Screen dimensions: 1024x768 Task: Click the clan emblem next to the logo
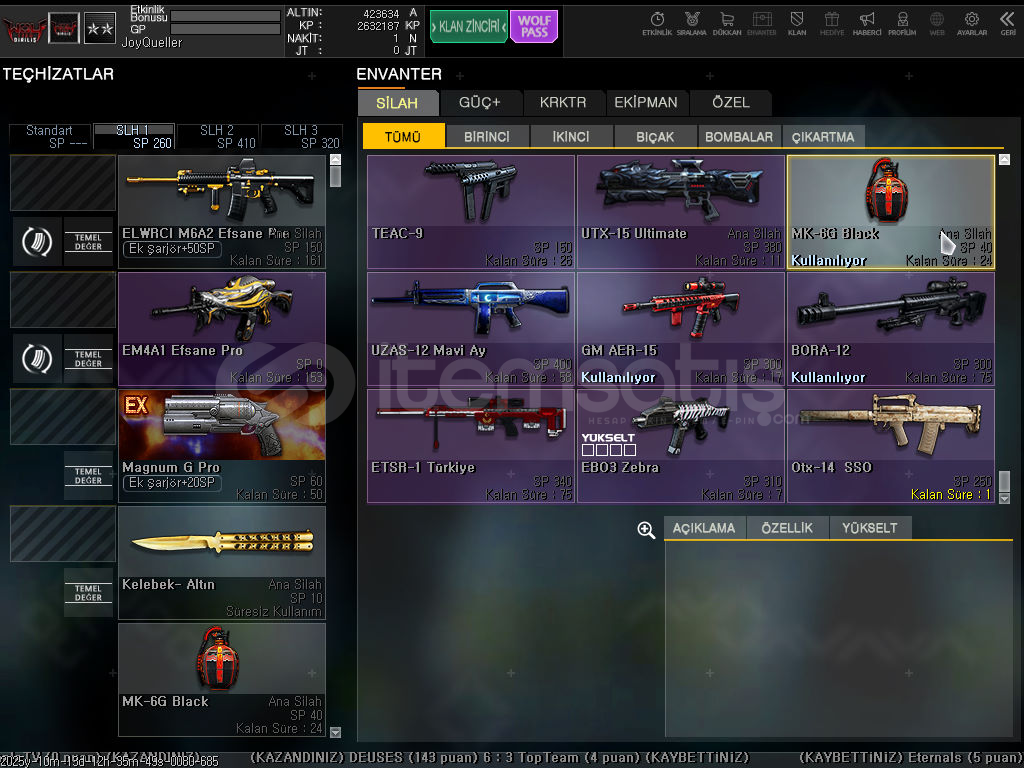(x=64, y=28)
